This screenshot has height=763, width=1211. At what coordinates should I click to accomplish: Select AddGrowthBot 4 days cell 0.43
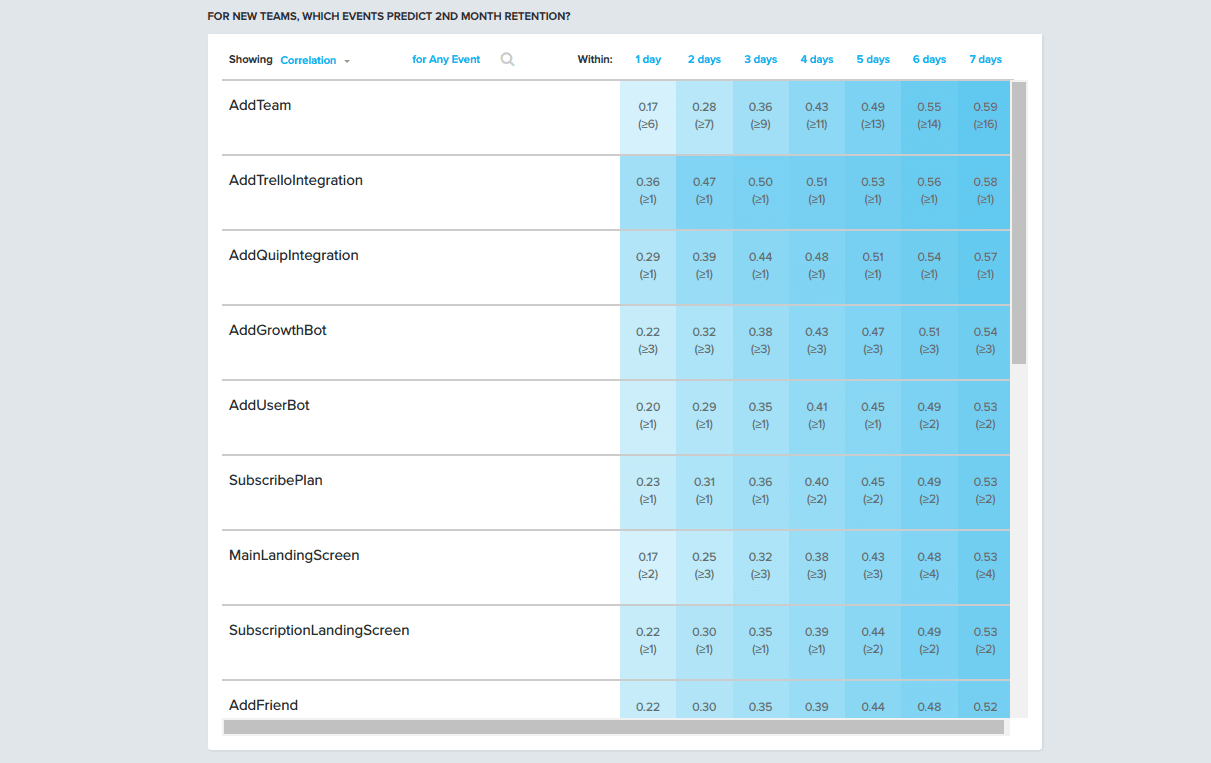(816, 341)
